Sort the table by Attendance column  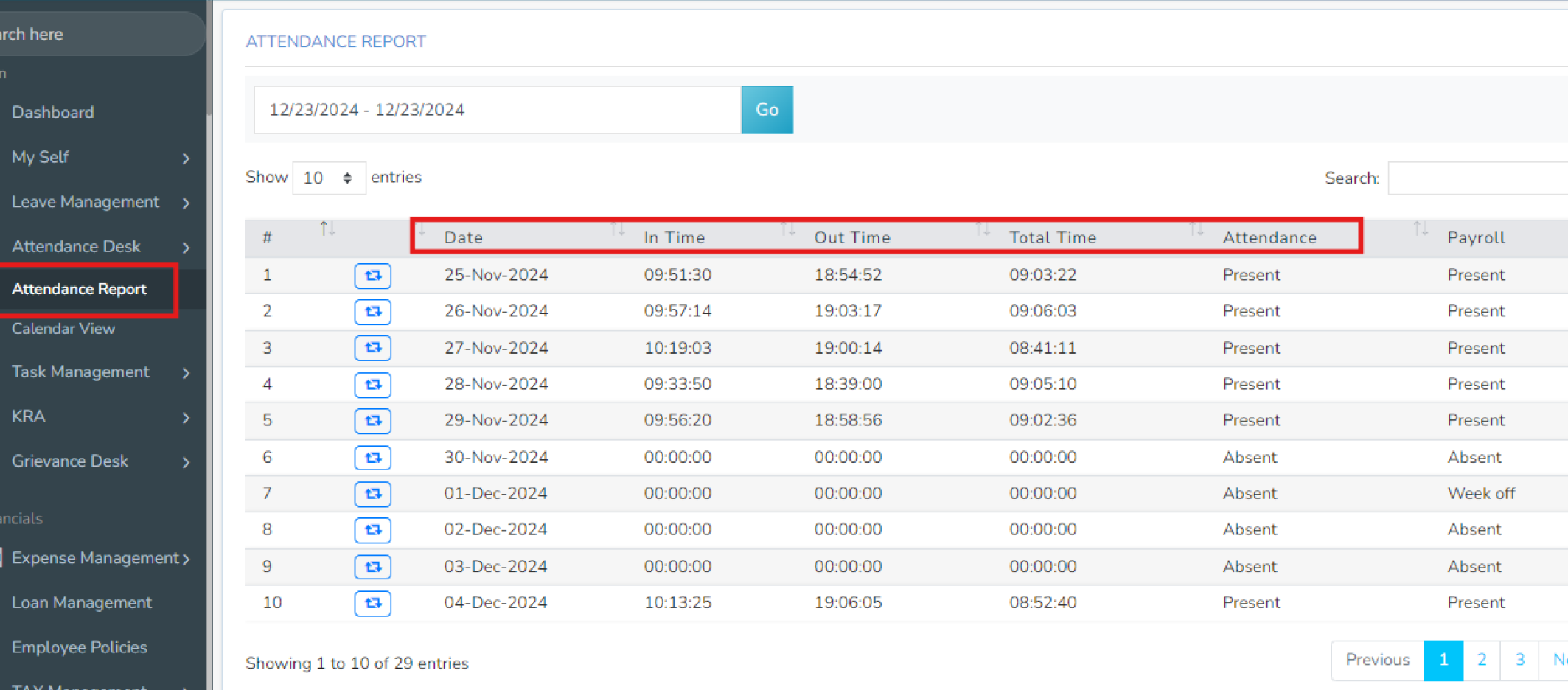click(1269, 237)
